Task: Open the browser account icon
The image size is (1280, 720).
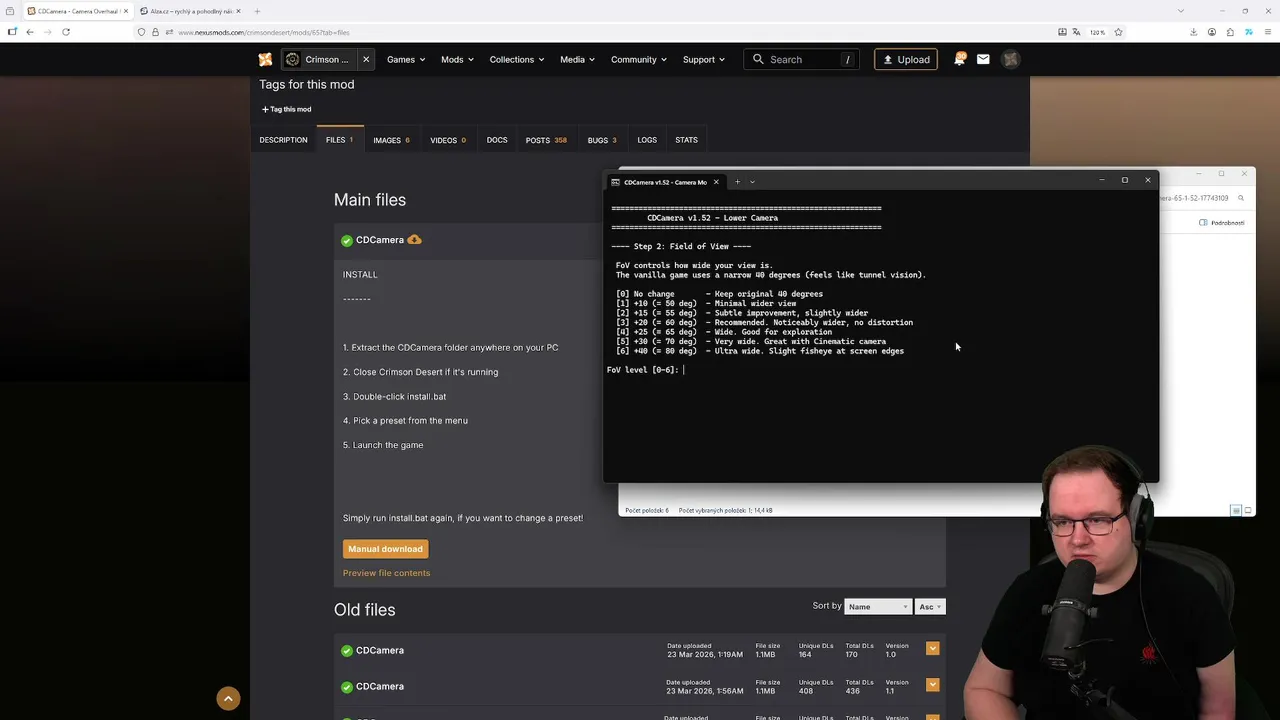Action: click(x=1211, y=32)
